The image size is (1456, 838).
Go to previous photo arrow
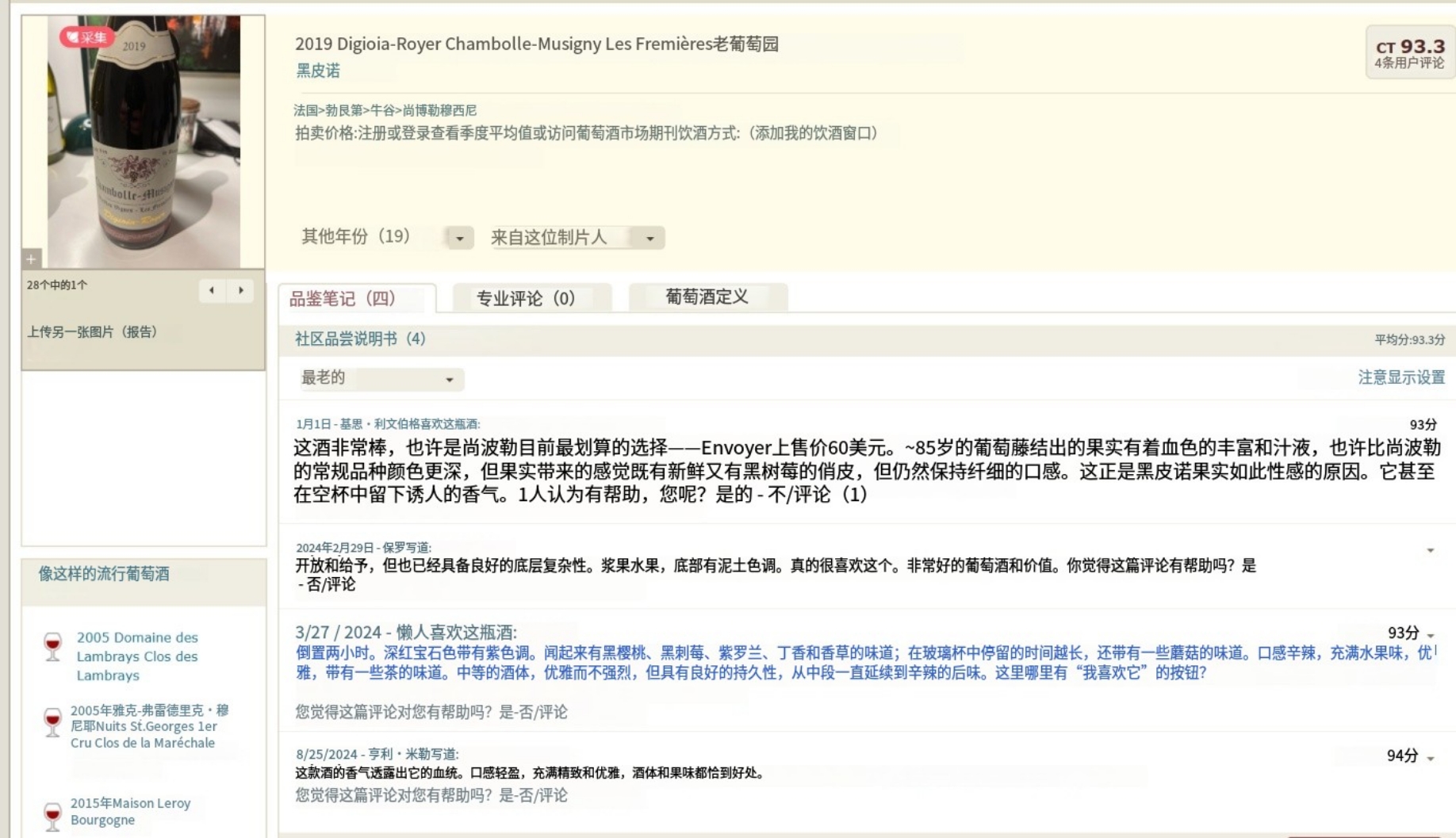pos(212,291)
